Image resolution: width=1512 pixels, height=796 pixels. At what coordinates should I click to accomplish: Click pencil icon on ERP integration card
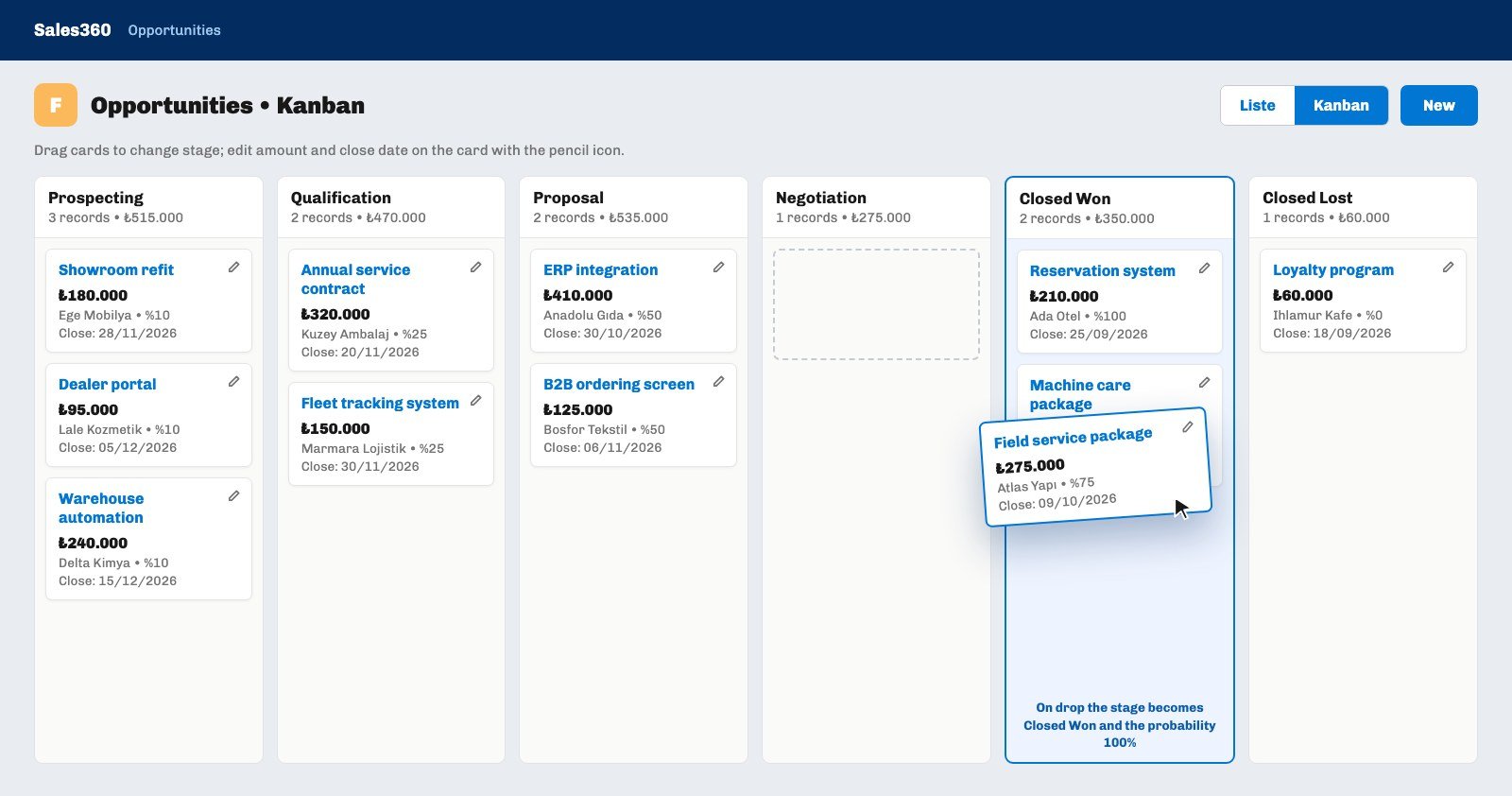[719, 268]
